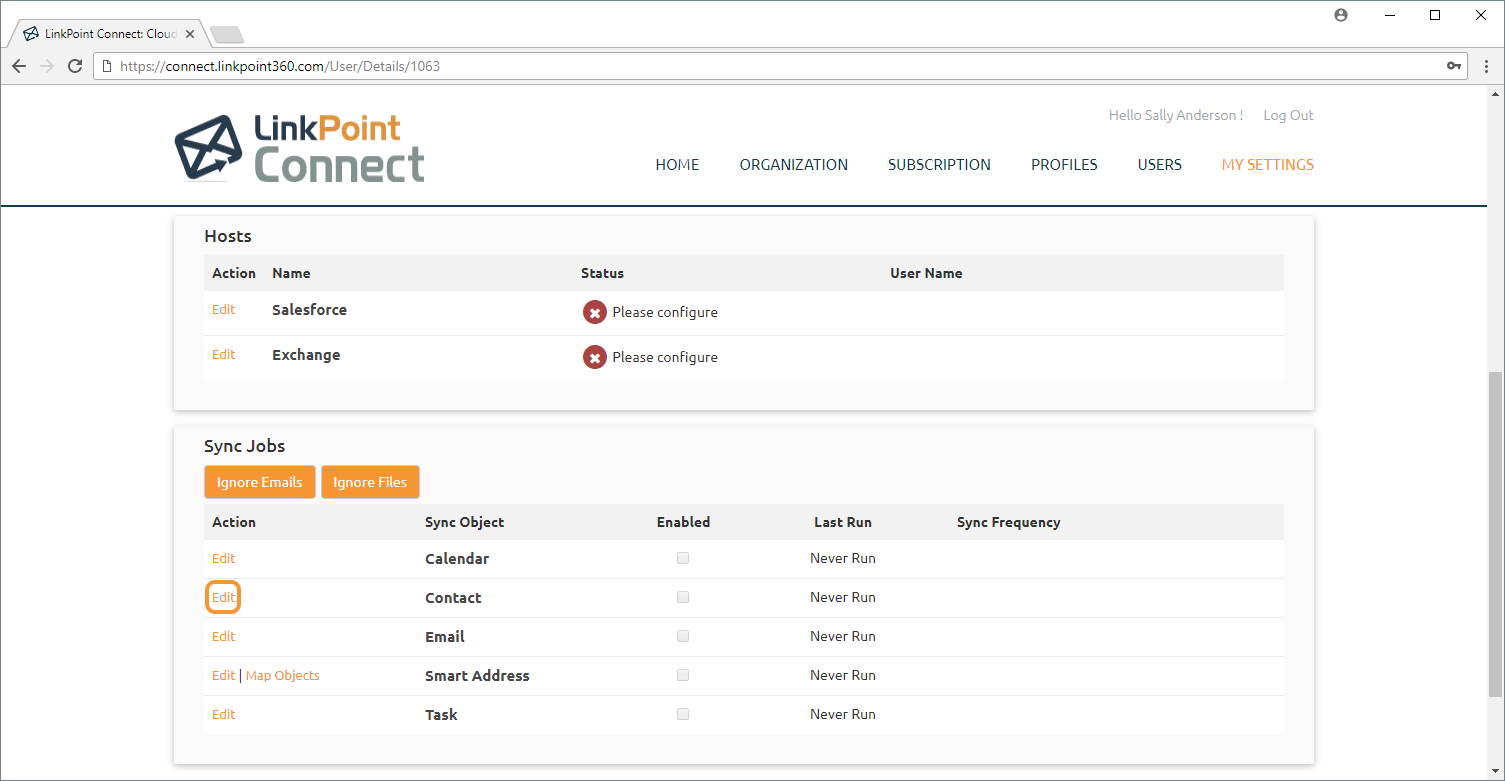The image size is (1505, 781).
Task: Edit the Salesforce host configuration
Action: click(223, 310)
